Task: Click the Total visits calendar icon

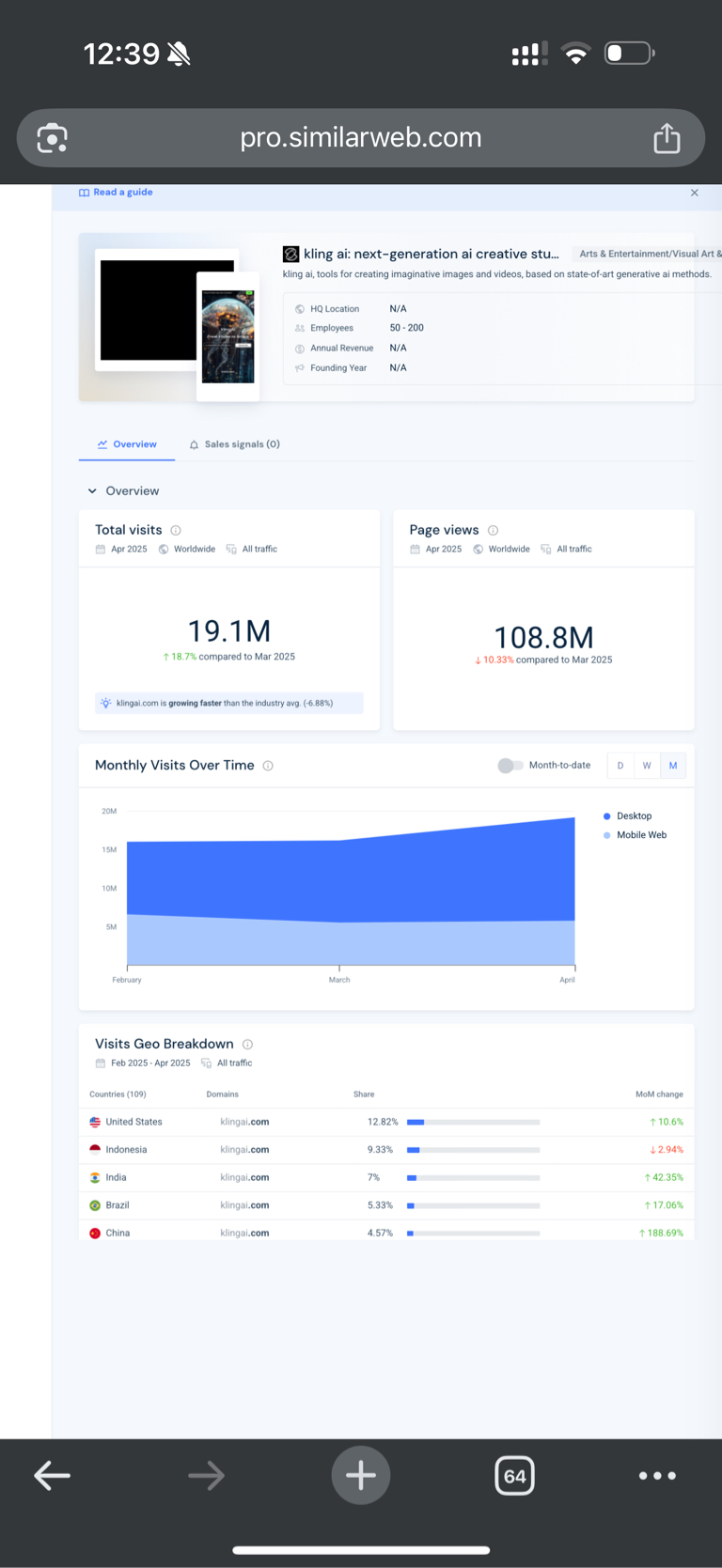Action: point(101,550)
